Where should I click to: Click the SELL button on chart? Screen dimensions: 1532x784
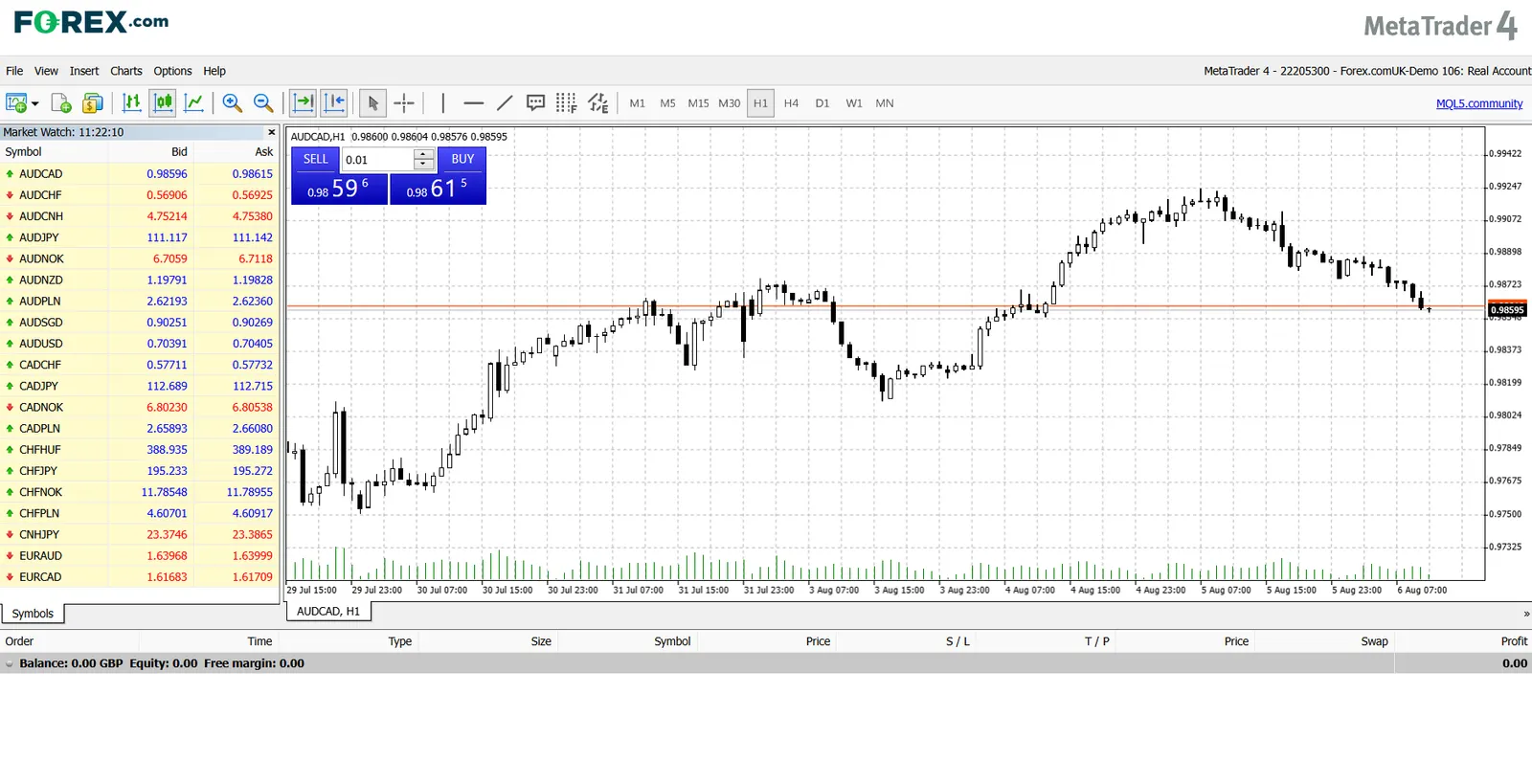point(316,160)
